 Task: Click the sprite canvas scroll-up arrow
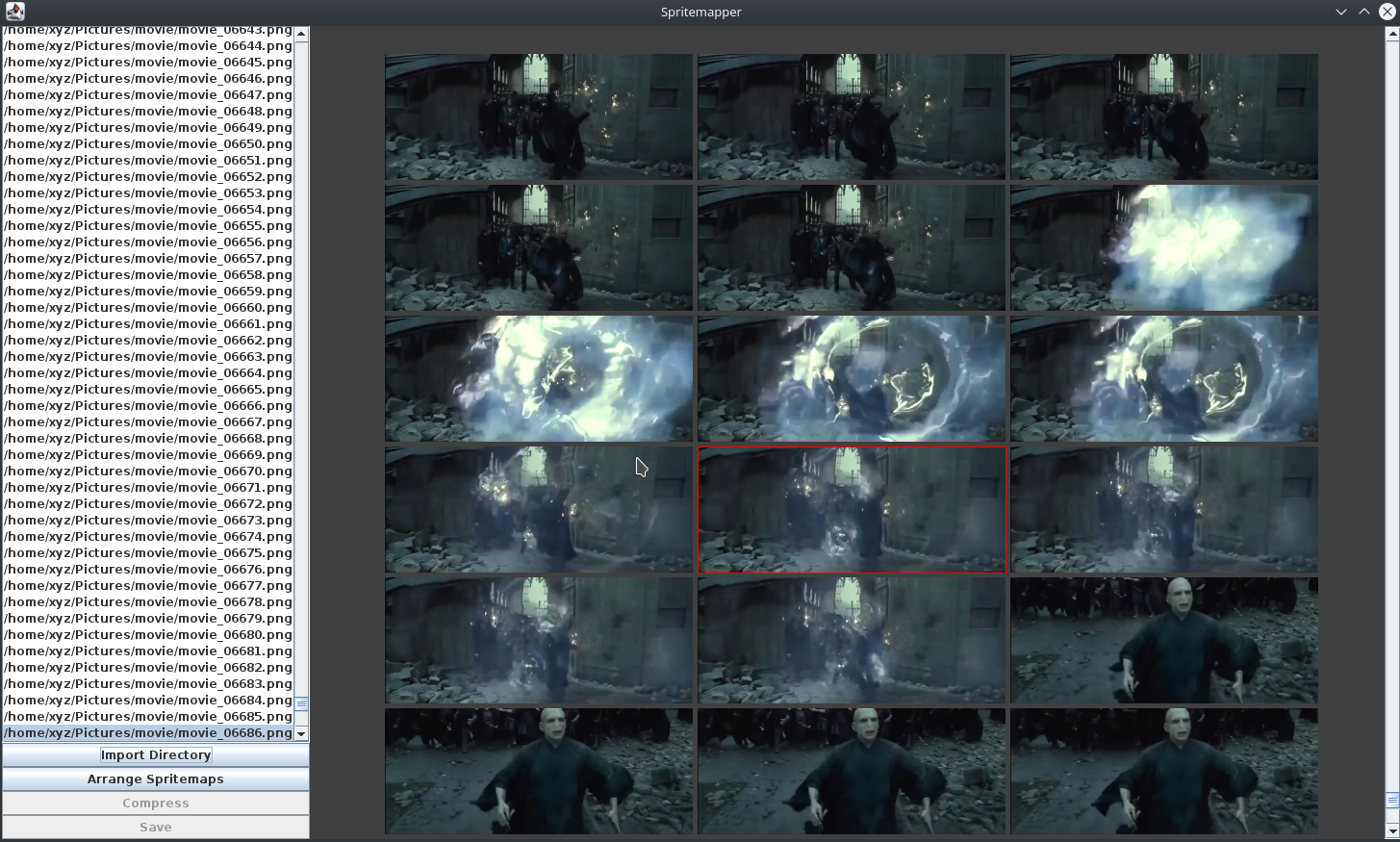pos(1392,34)
